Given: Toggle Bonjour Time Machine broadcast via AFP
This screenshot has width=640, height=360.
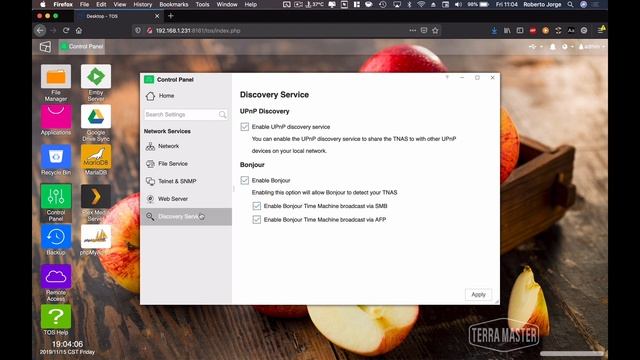Looking at the screenshot, I should point(257,220).
